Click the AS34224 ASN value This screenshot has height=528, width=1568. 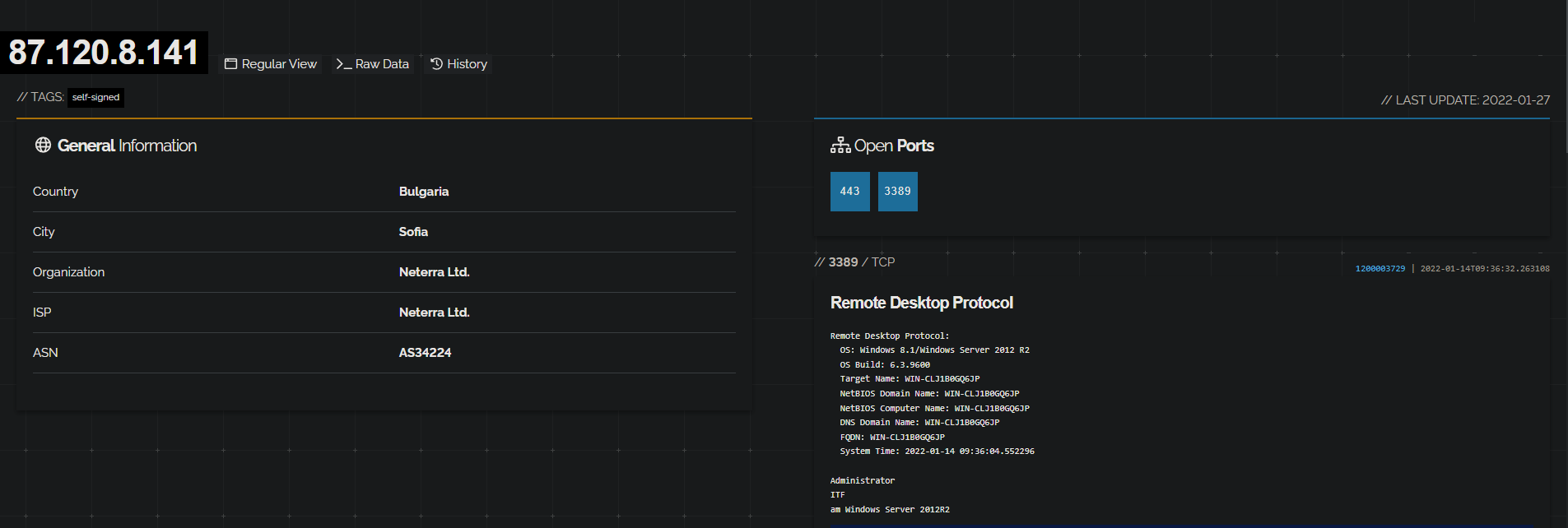pyautogui.click(x=425, y=353)
